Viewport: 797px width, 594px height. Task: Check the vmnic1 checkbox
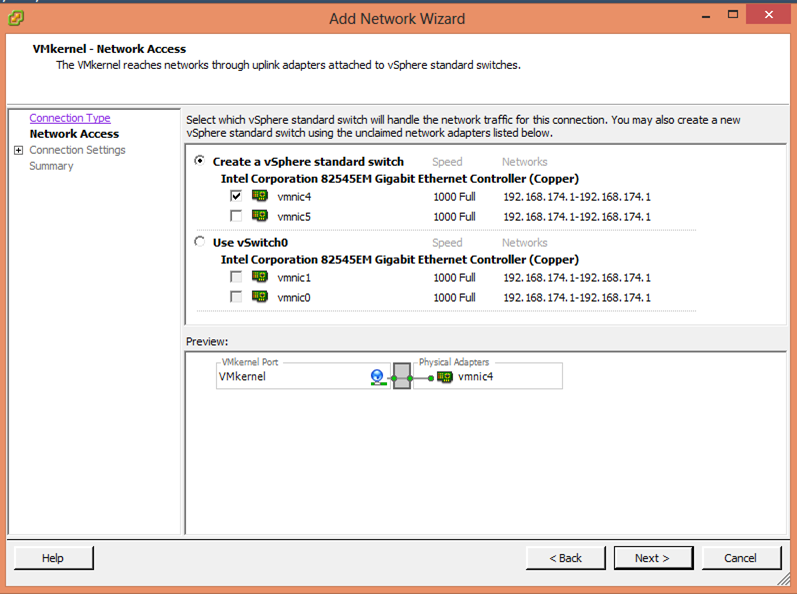coord(236,277)
